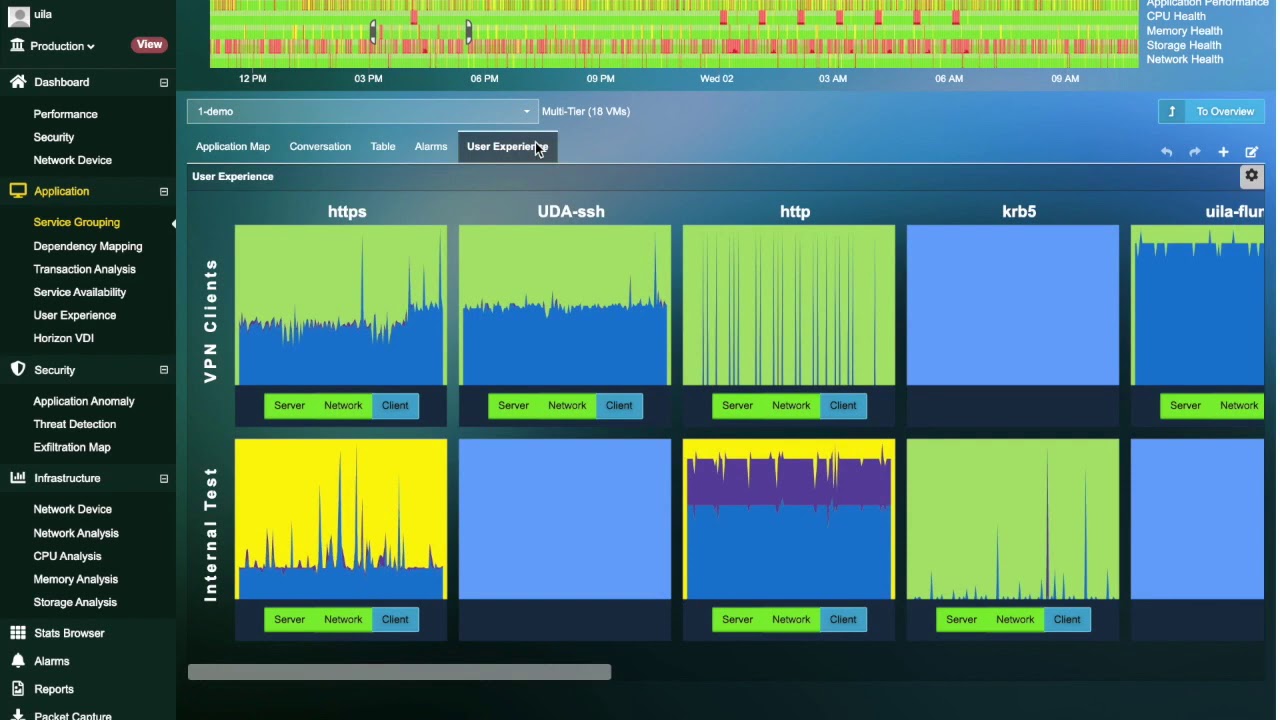Open Network Device under Dashboard

click(72, 160)
